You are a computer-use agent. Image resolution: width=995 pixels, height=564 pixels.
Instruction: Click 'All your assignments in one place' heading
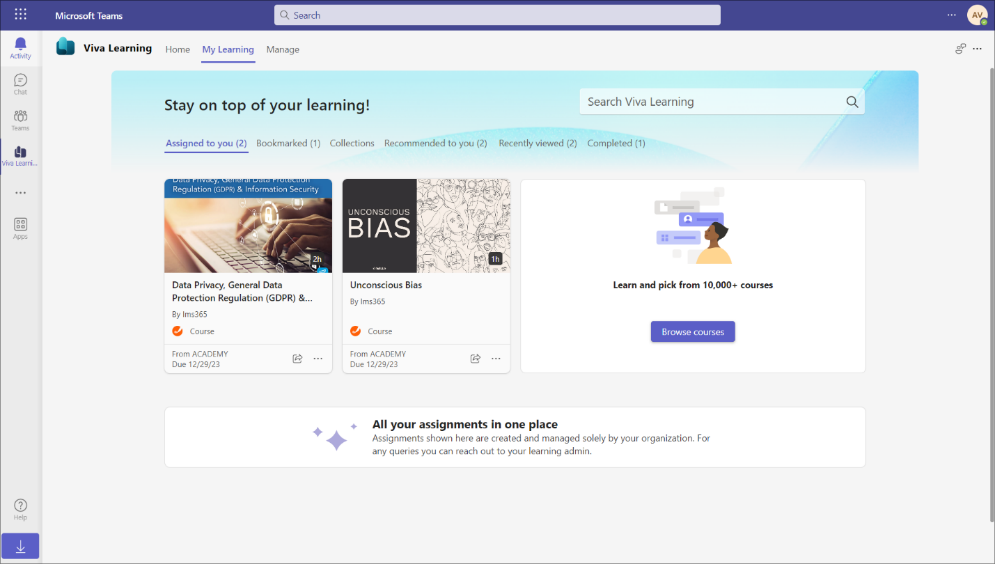[465, 424]
